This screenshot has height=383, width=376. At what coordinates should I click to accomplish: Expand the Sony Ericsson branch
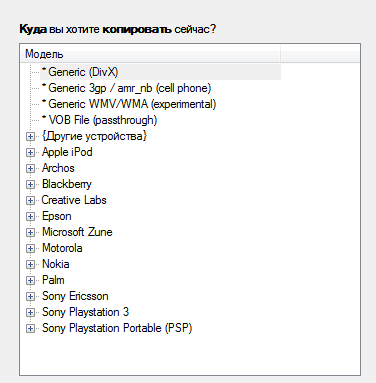(30, 296)
